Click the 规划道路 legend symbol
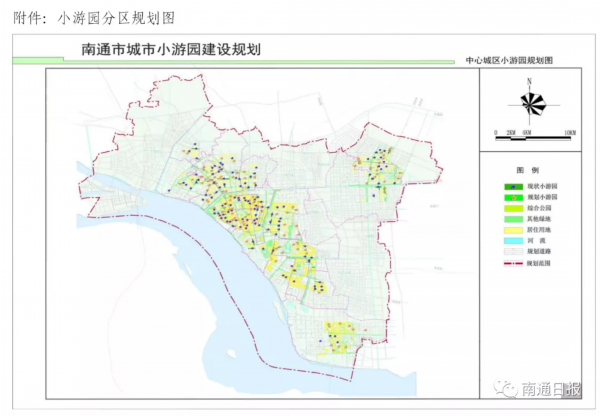This screenshot has height=416, width=600. coord(511,251)
